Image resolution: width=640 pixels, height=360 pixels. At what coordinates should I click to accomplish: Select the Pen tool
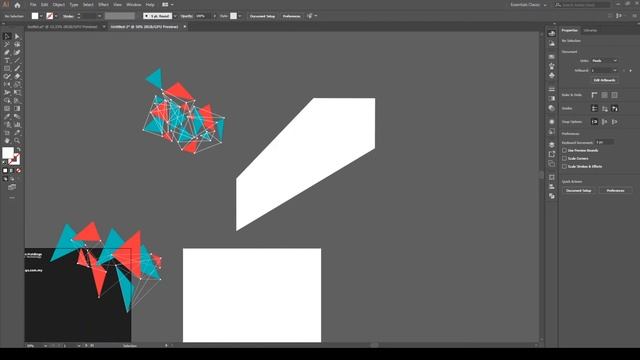click(x=7, y=52)
